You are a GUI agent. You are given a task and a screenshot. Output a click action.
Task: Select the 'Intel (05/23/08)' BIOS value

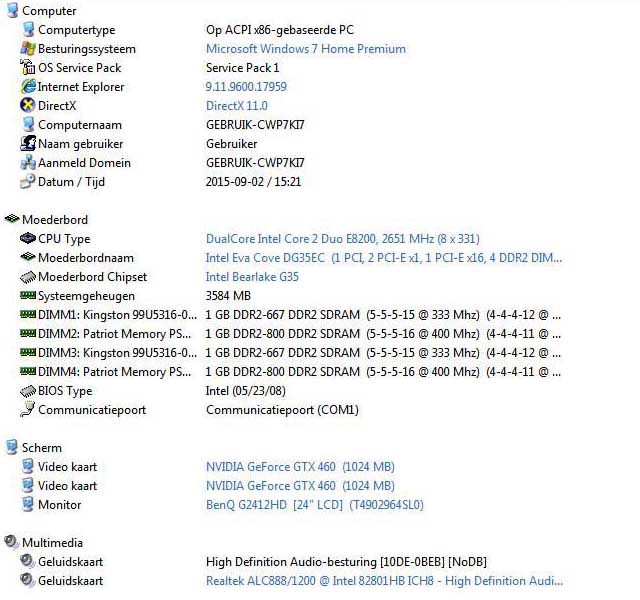[245, 391]
